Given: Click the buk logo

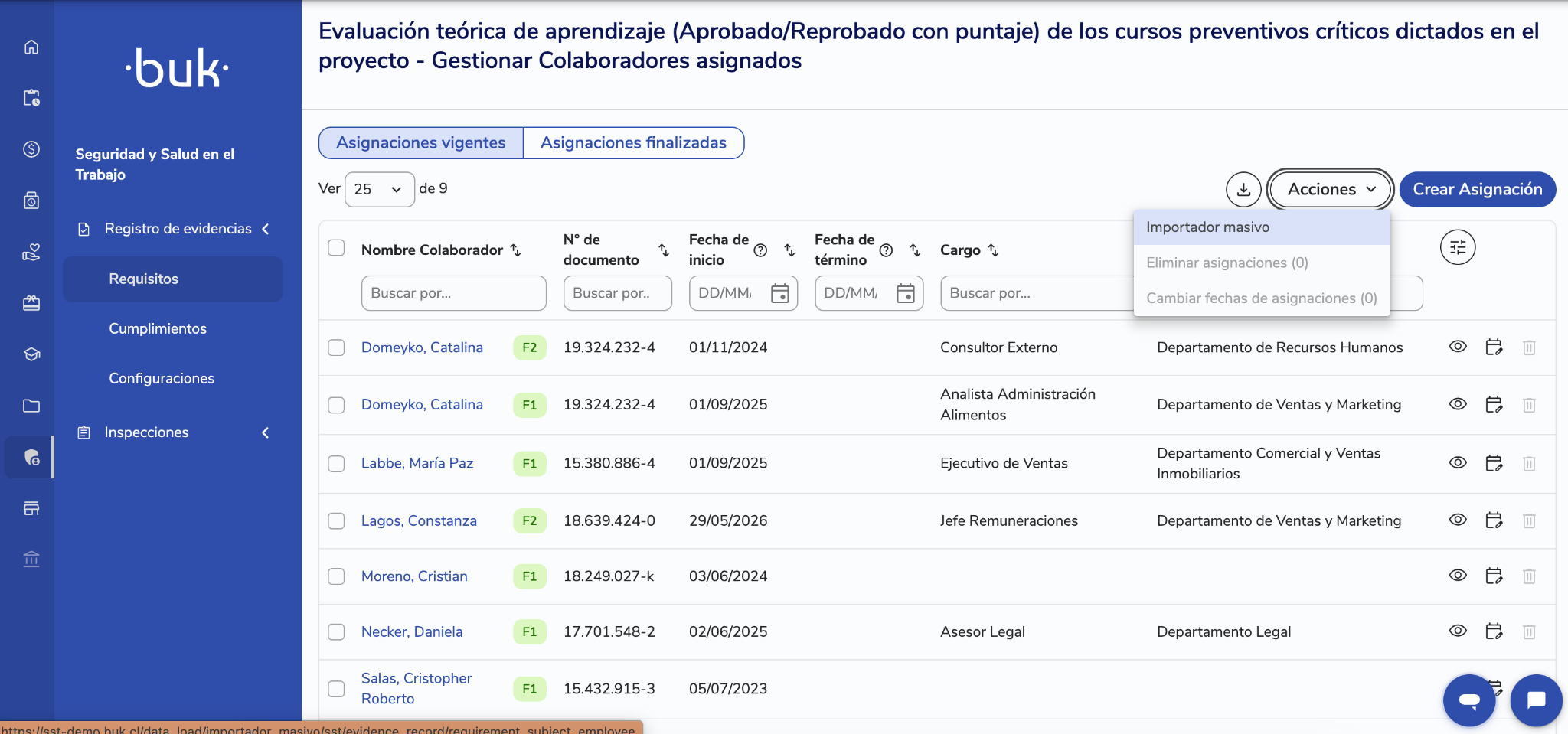Looking at the screenshot, I should (177, 68).
